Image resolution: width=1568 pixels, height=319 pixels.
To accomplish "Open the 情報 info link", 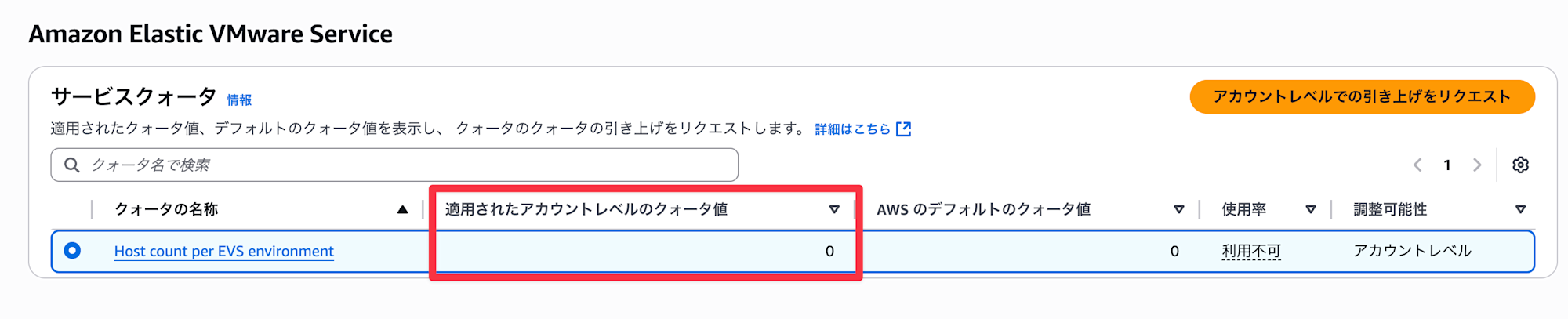I will pyautogui.click(x=239, y=100).
